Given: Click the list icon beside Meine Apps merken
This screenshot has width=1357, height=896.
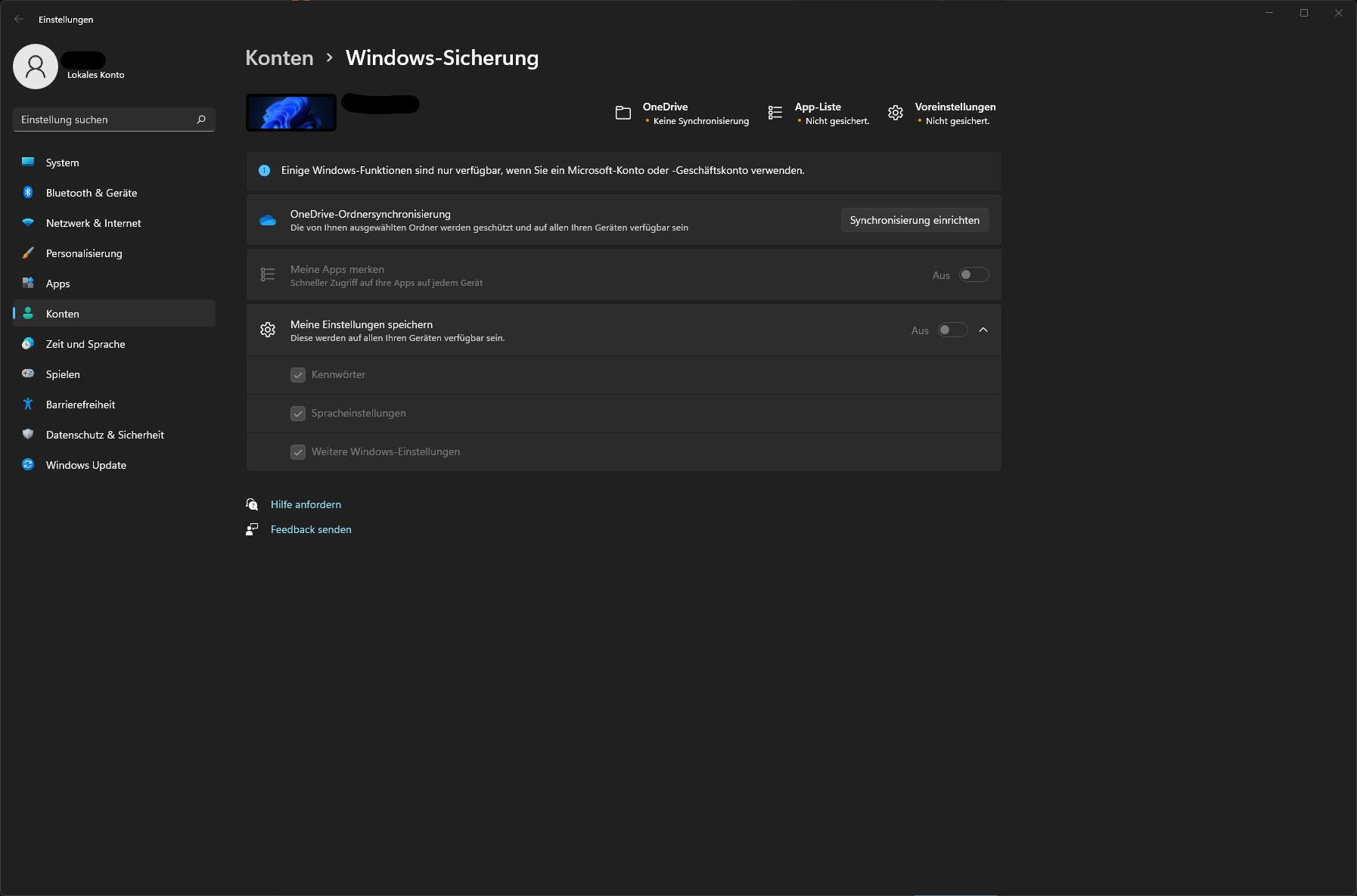Looking at the screenshot, I should (x=268, y=274).
